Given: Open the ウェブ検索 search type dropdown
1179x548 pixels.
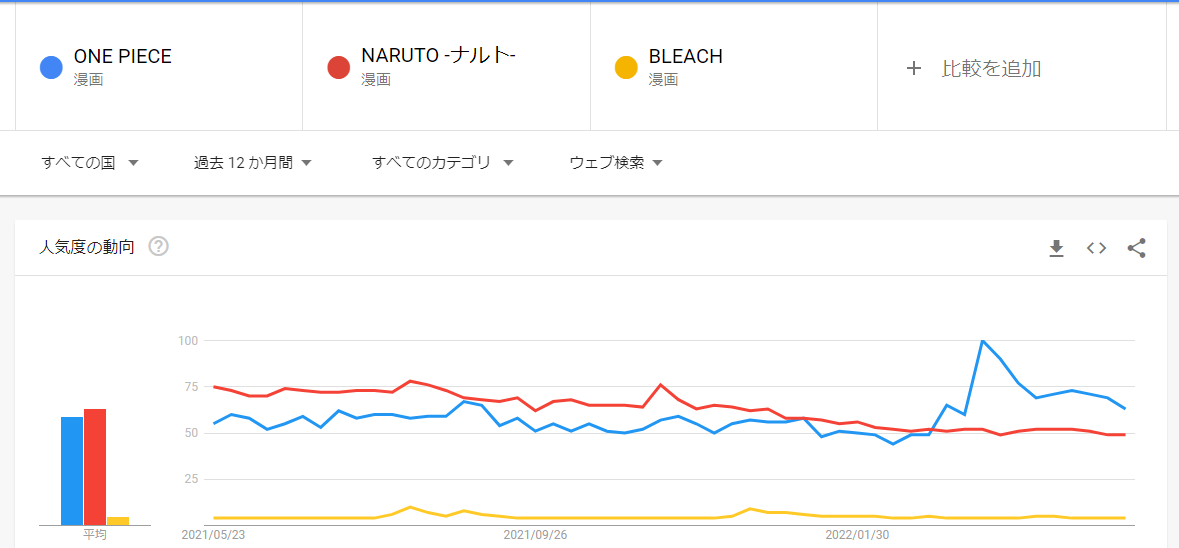Looking at the screenshot, I should (x=616, y=162).
